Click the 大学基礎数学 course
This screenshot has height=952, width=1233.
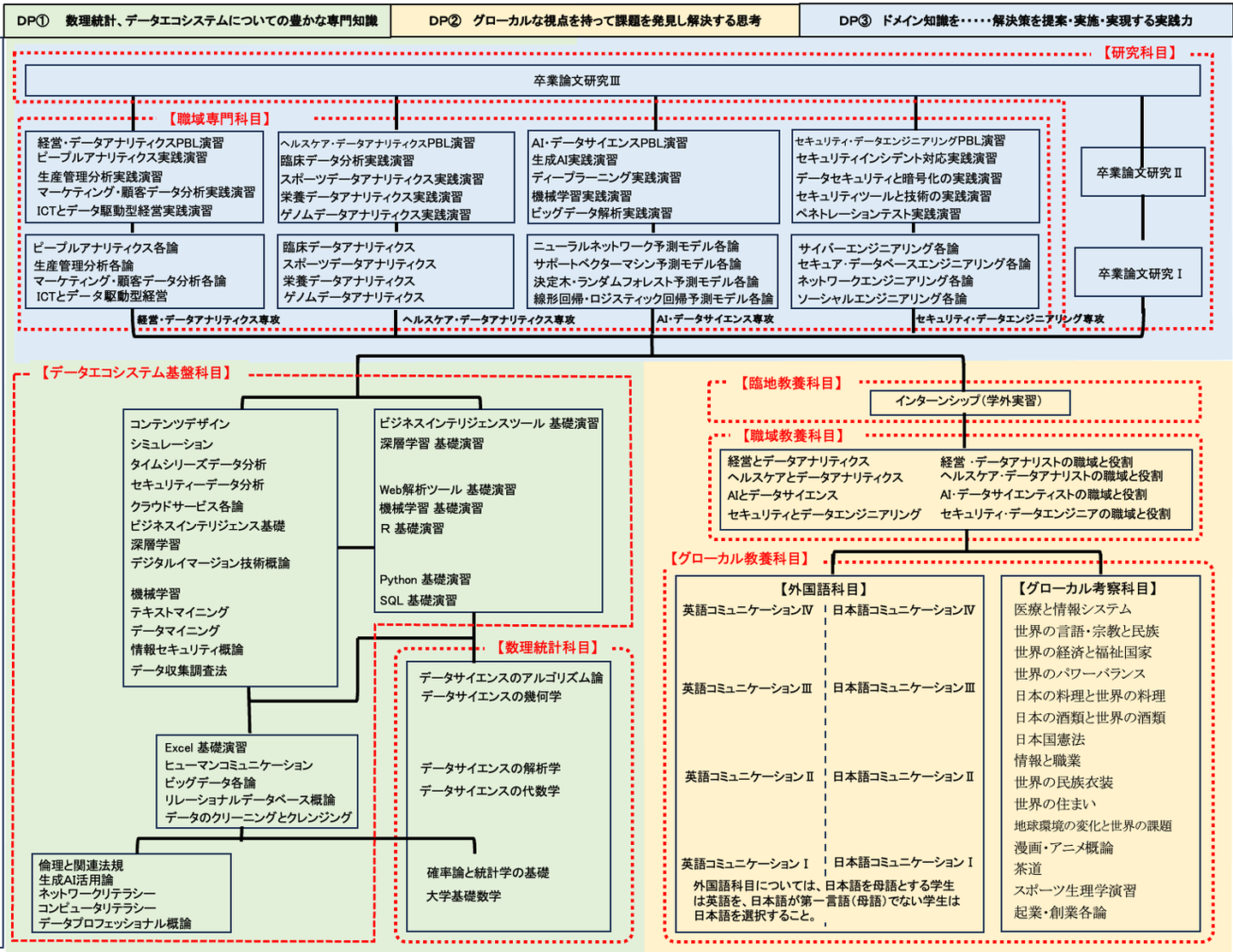coord(463,896)
